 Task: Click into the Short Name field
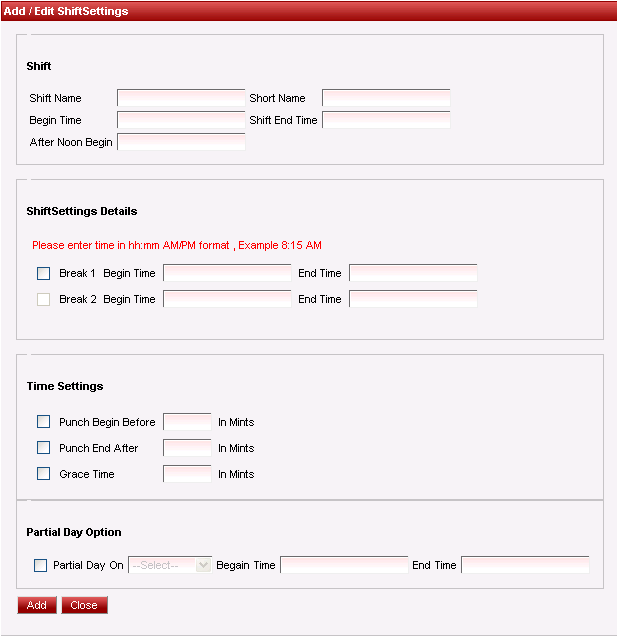point(386,98)
